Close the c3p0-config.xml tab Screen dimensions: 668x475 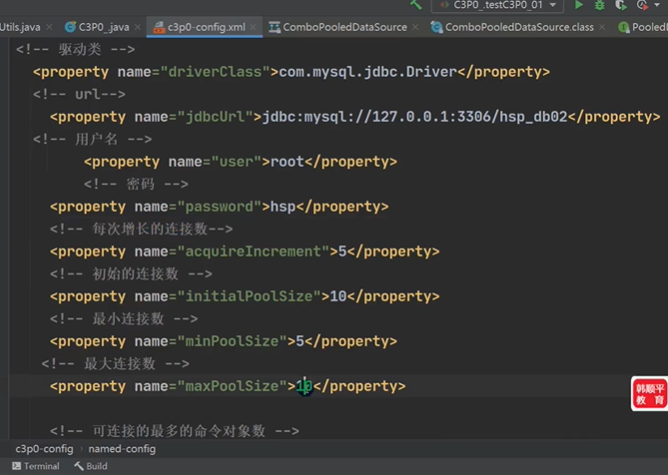253,27
